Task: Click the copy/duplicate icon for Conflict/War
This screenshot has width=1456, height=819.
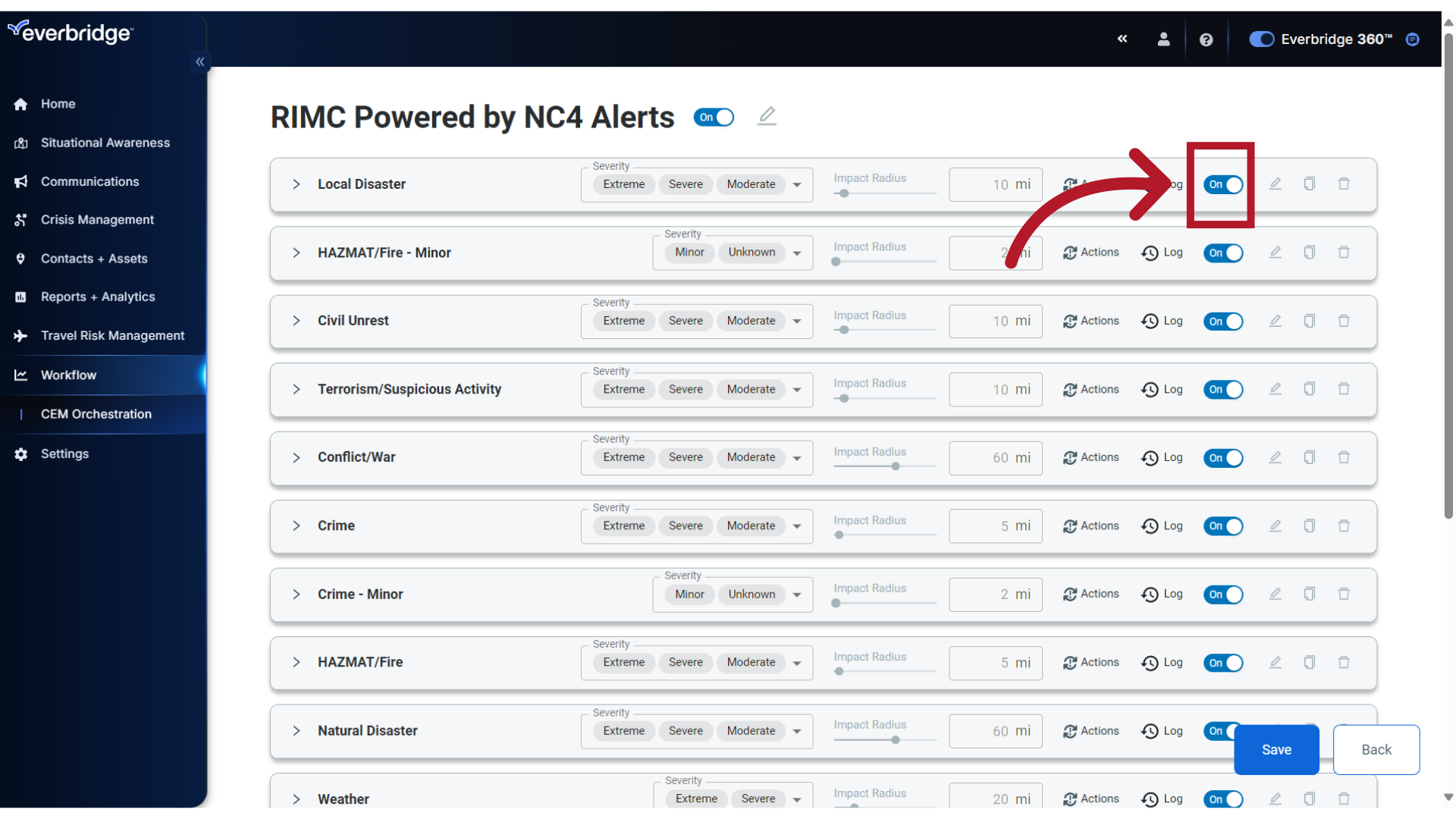Action: coord(1310,457)
